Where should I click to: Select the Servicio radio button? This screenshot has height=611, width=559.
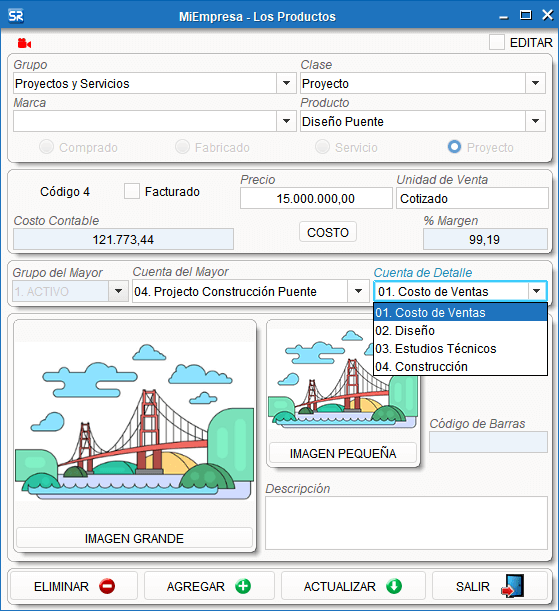(x=322, y=147)
